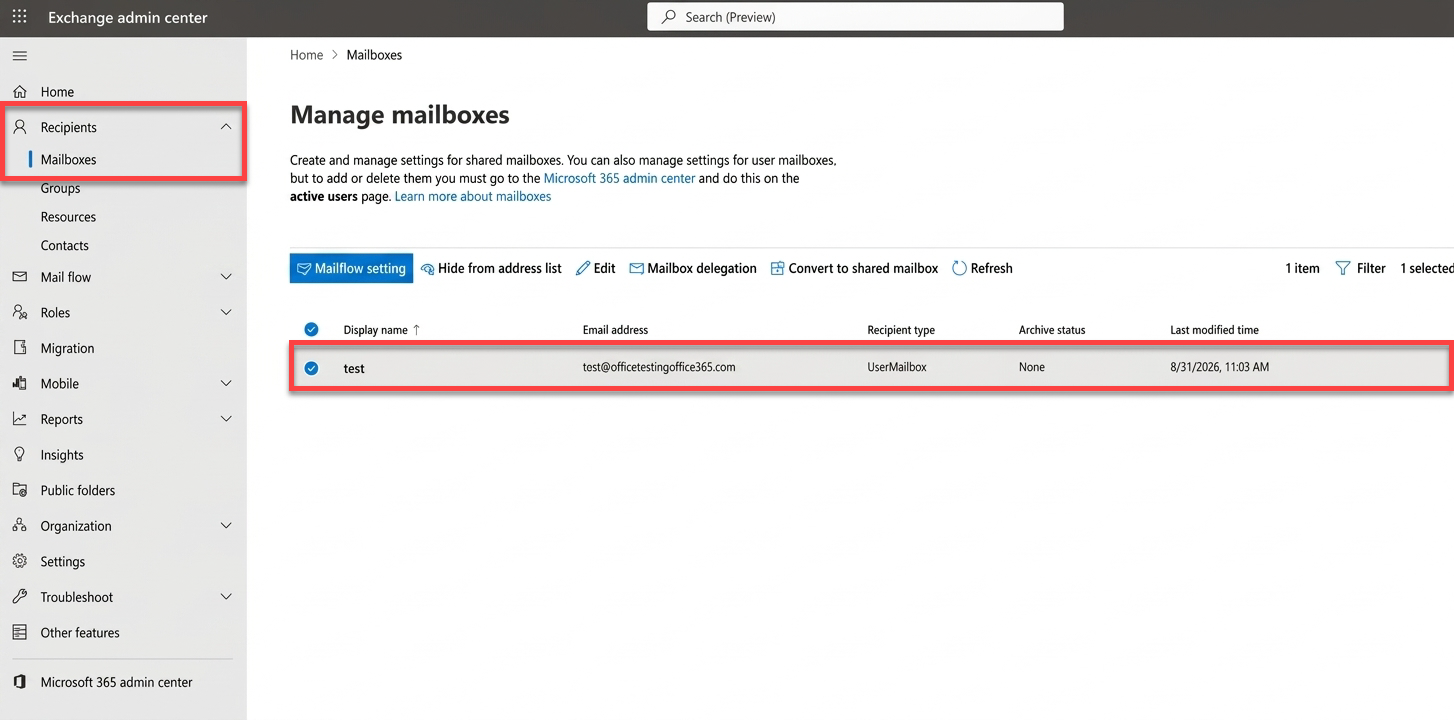Open the app launcher waffle icon
The width and height of the screenshot is (1454, 720).
(x=19, y=17)
